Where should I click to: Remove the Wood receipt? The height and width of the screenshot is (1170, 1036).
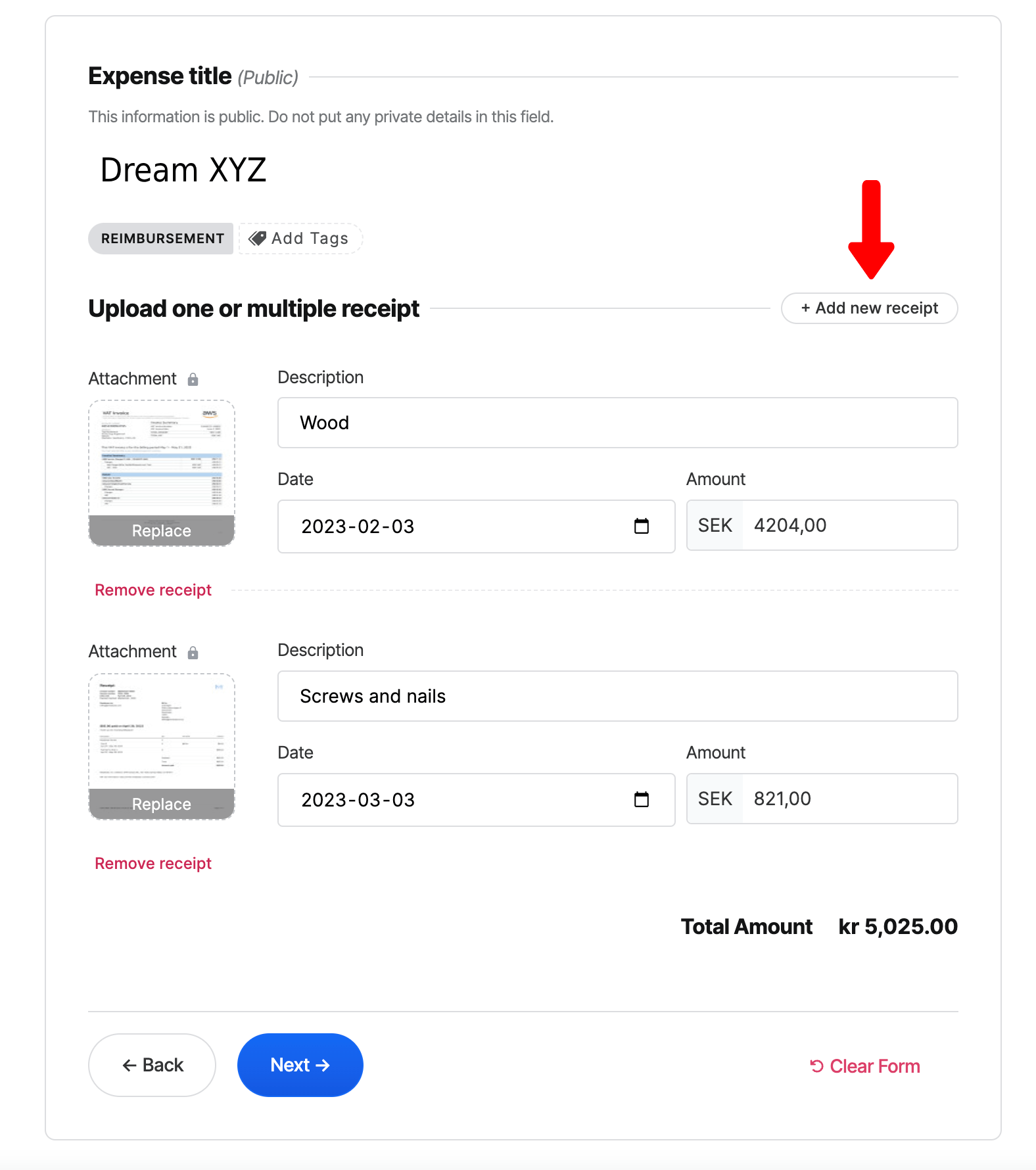tap(153, 590)
